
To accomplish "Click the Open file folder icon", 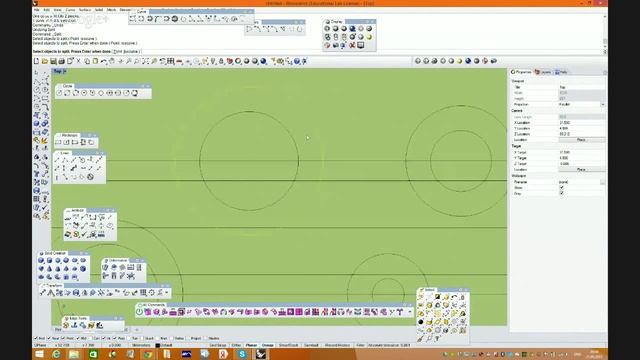I will [x=45, y=61].
